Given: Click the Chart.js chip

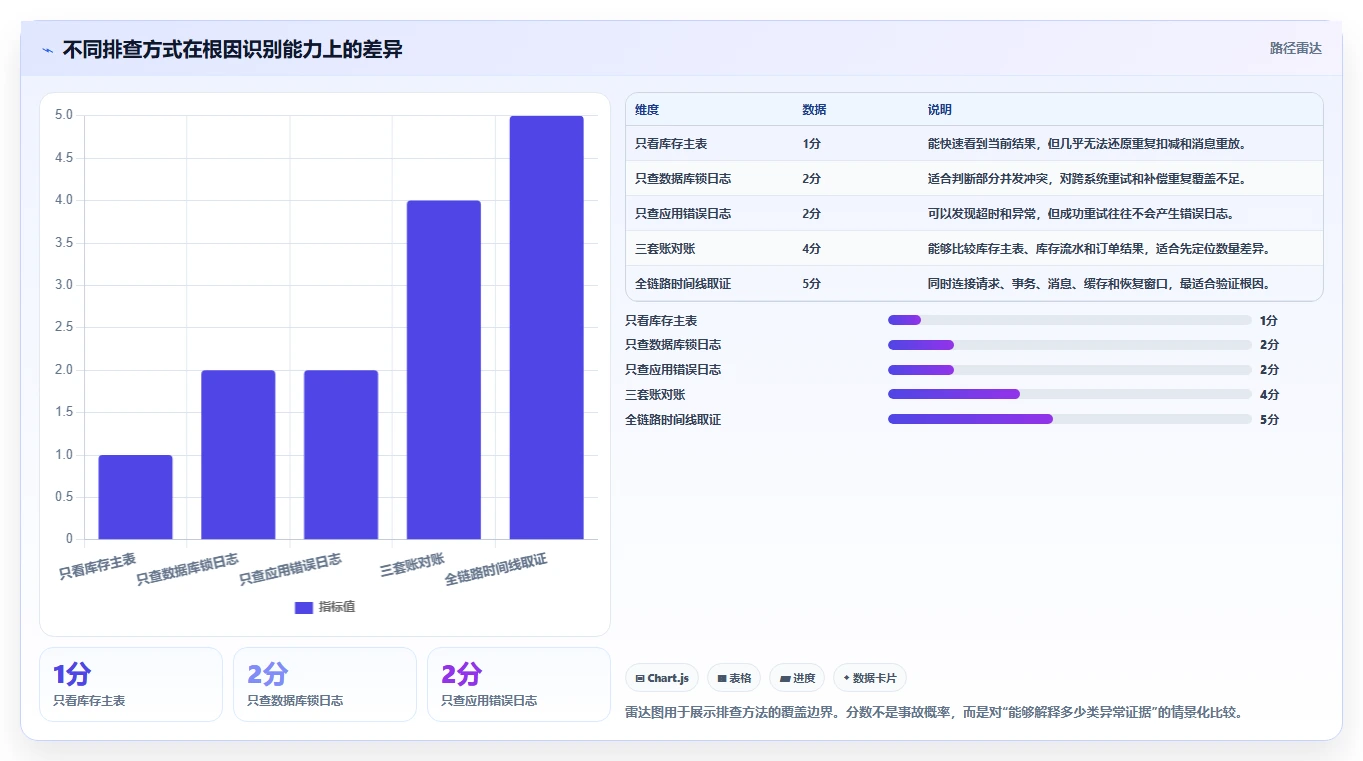Looking at the screenshot, I should 662,678.
